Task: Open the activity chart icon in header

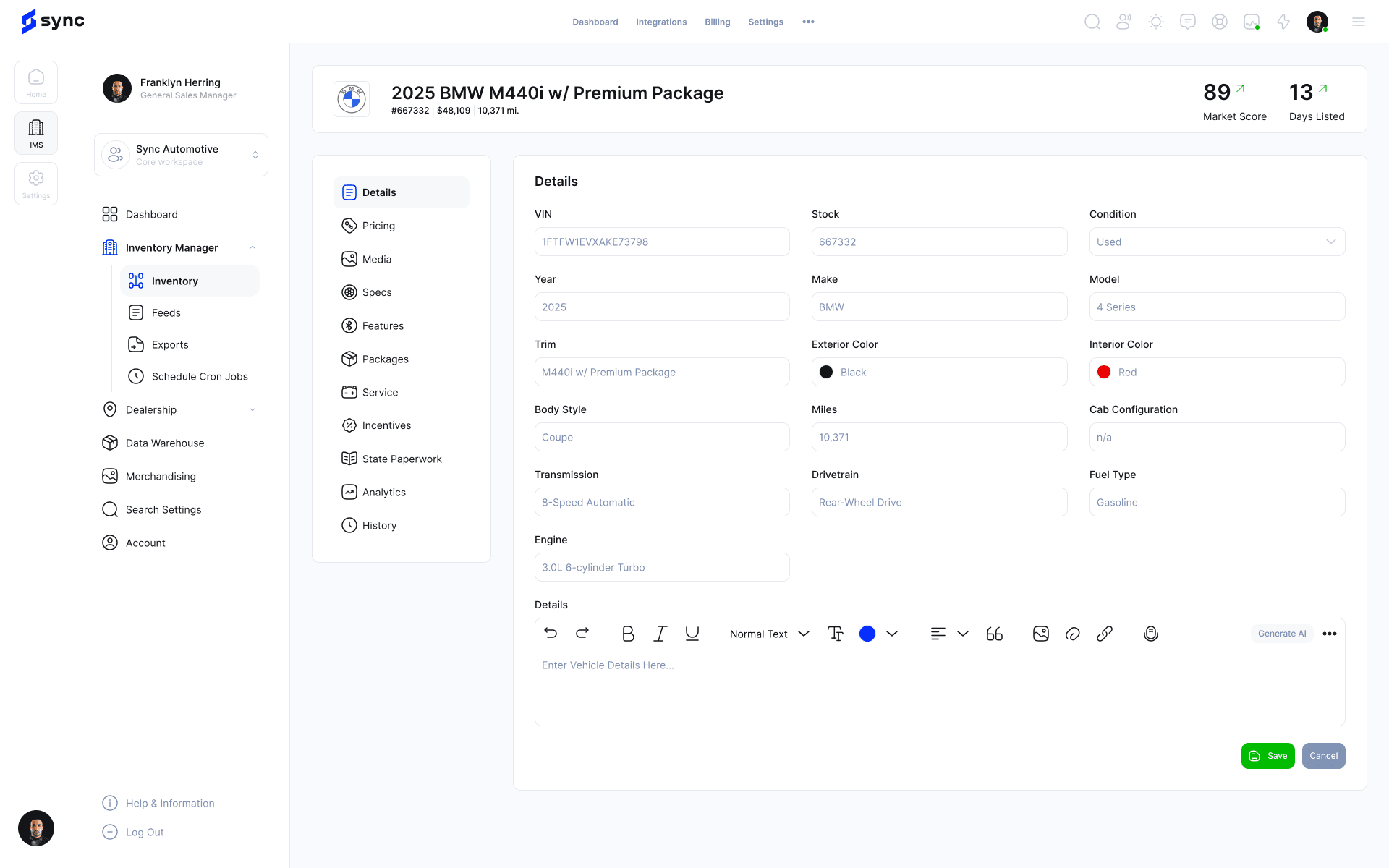Action: pyautogui.click(x=1252, y=22)
